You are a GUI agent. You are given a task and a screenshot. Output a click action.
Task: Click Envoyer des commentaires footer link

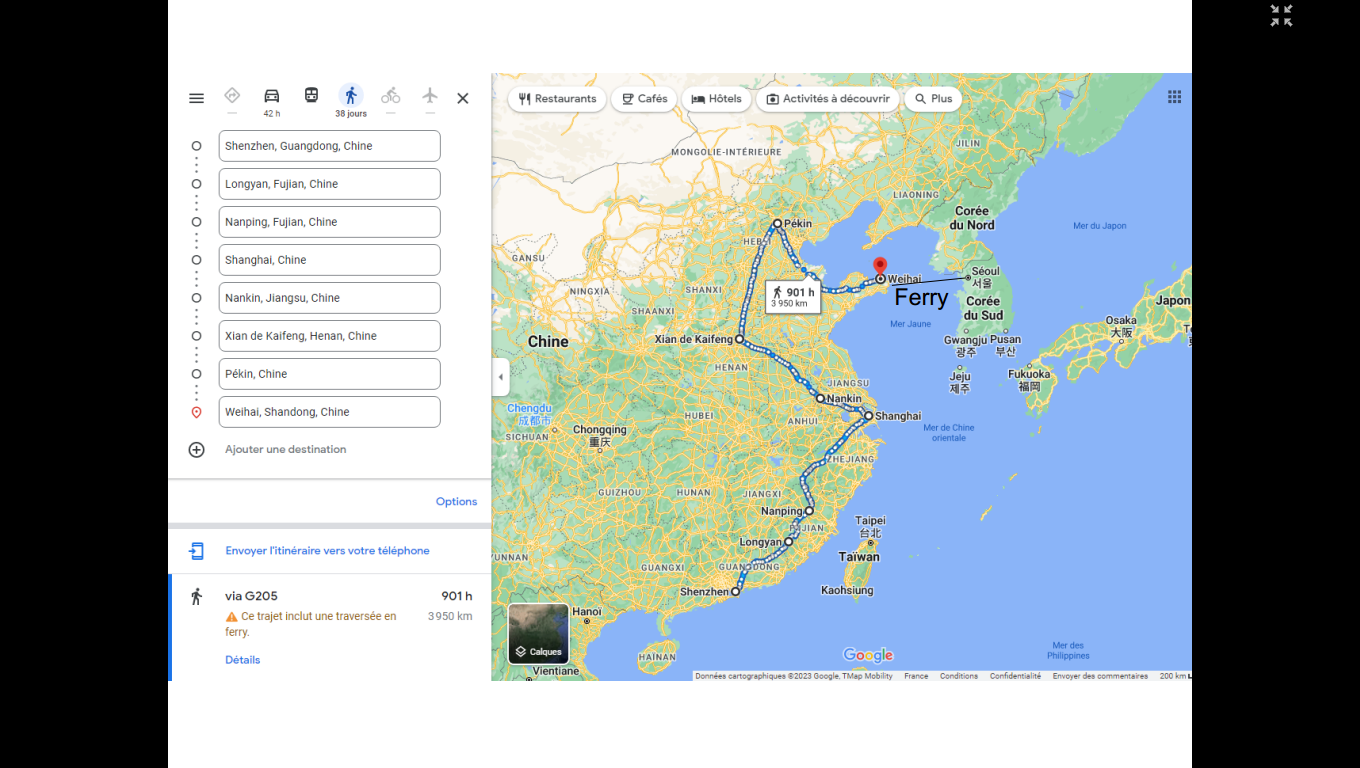tap(1100, 676)
